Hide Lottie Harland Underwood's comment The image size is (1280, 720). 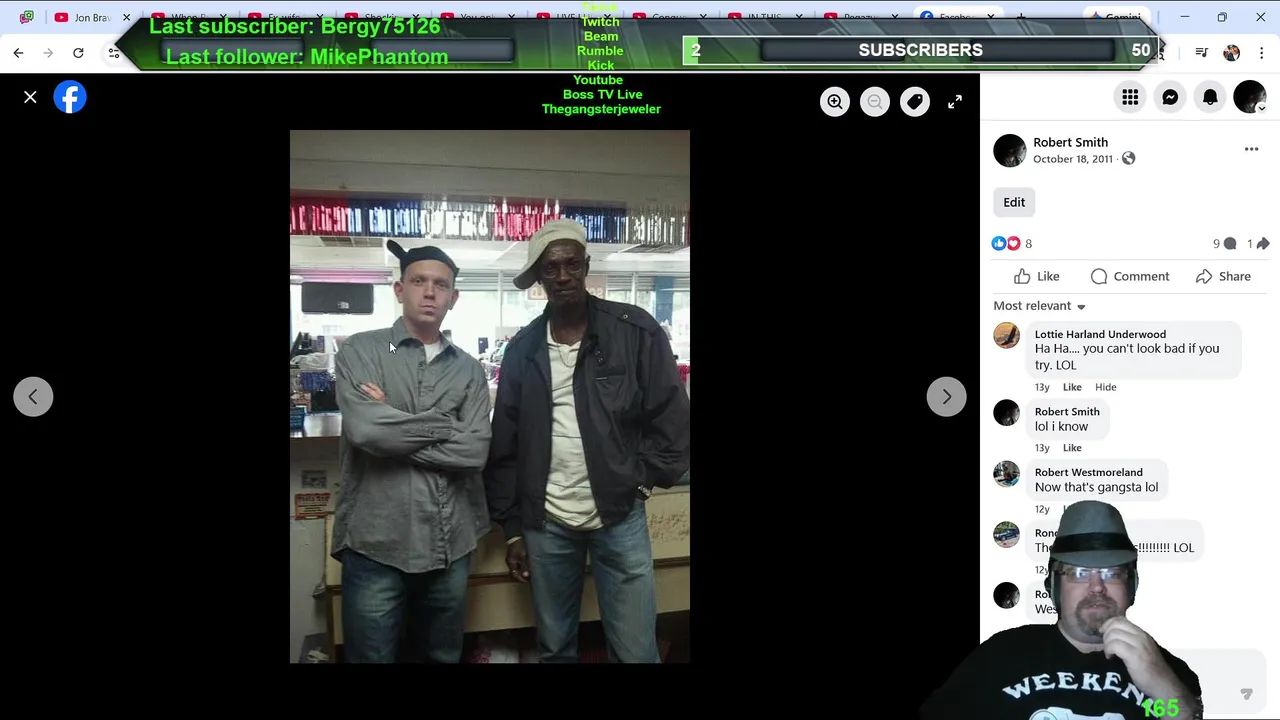click(1105, 387)
